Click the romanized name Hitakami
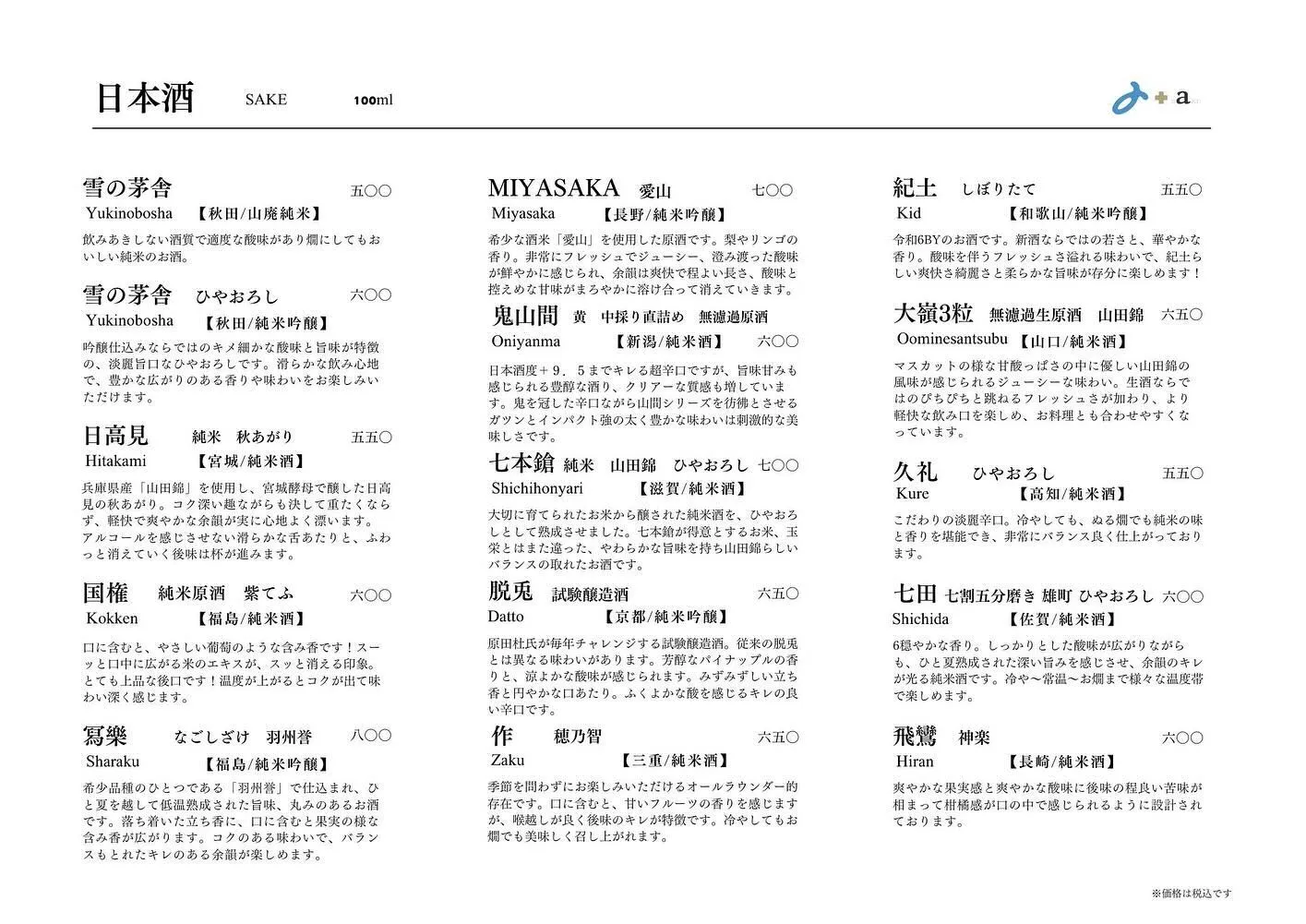The height and width of the screenshot is (924, 1306). 116,461
